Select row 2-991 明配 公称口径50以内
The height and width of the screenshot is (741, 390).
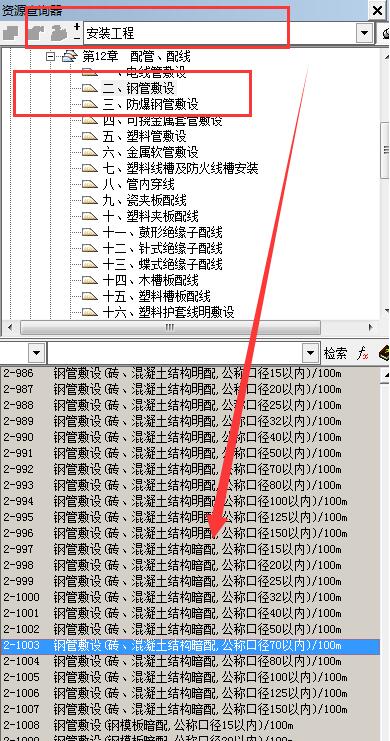pyautogui.click(x=190, y=453)
